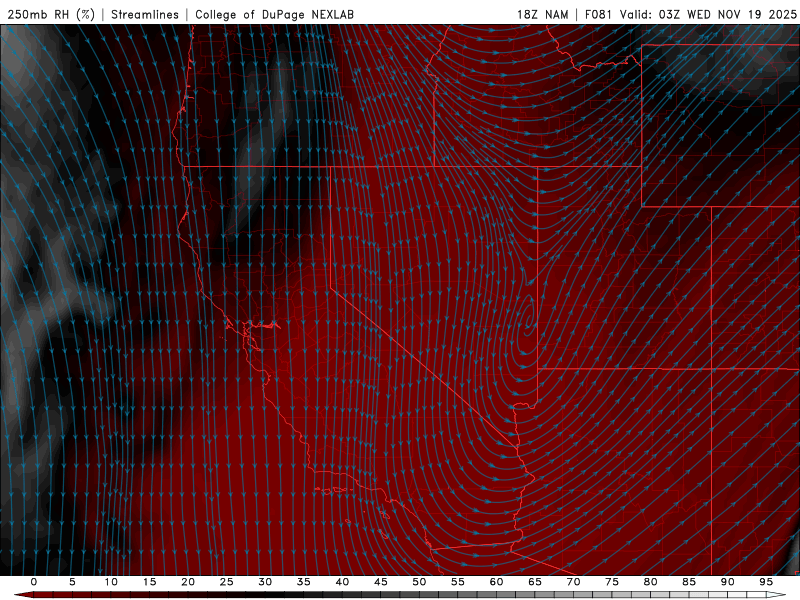800x600 pixels.
Task: Click the colorbar label '60'
Action: [x=496, y=582]
